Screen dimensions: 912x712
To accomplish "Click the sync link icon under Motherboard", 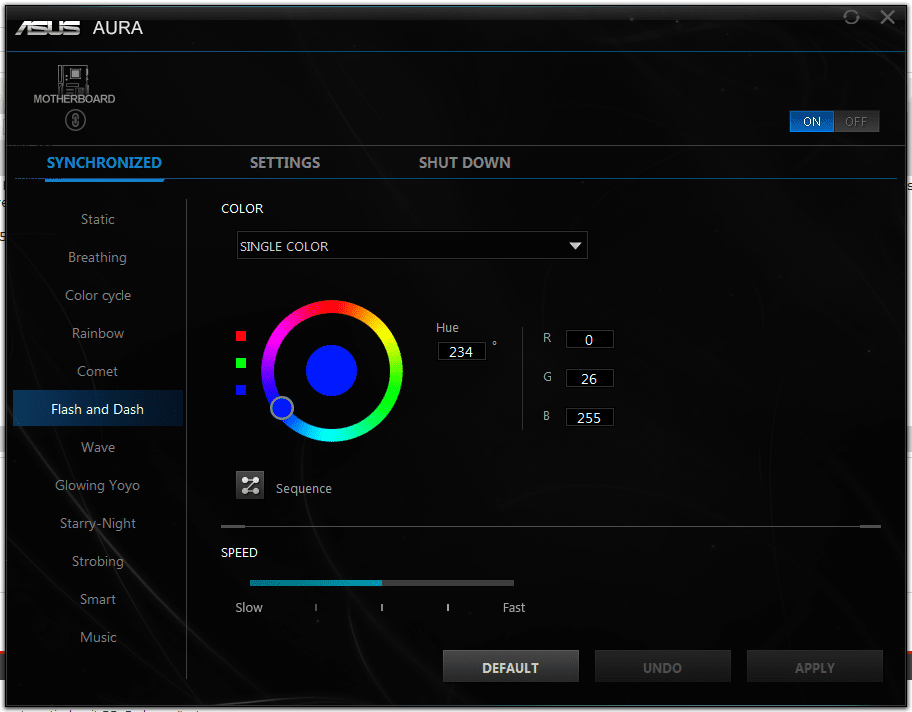I will pyautogui.click(x=75, y=120).
